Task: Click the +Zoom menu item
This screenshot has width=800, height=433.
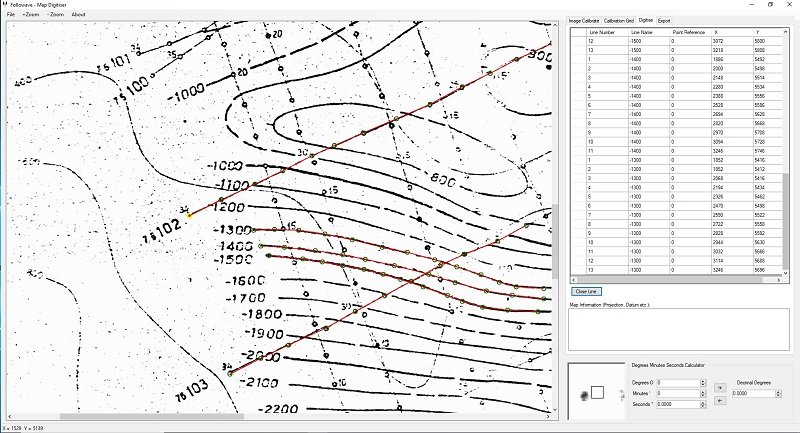Action: click(x=31, y=15)
